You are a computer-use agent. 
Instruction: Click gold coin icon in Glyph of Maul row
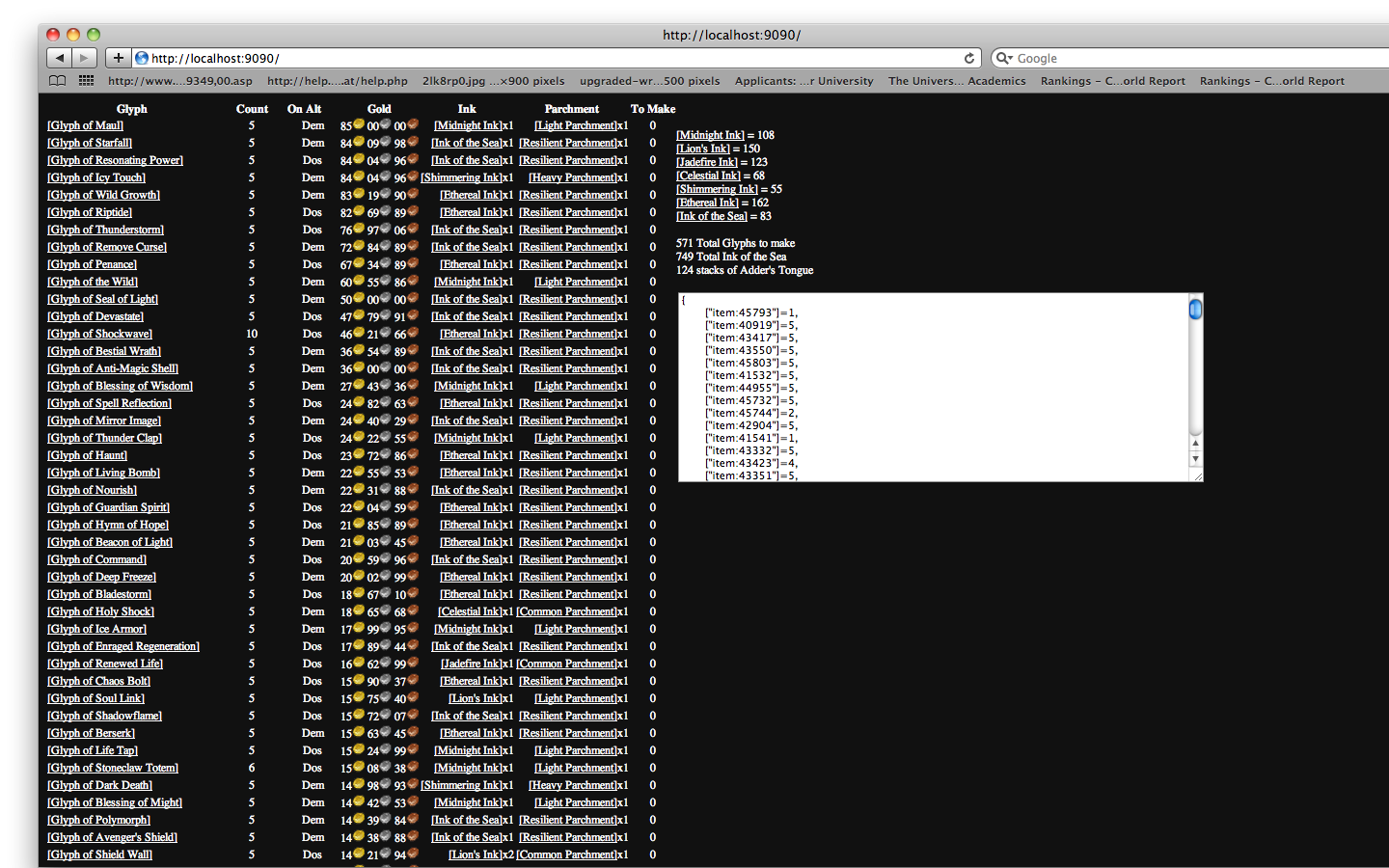359,124
